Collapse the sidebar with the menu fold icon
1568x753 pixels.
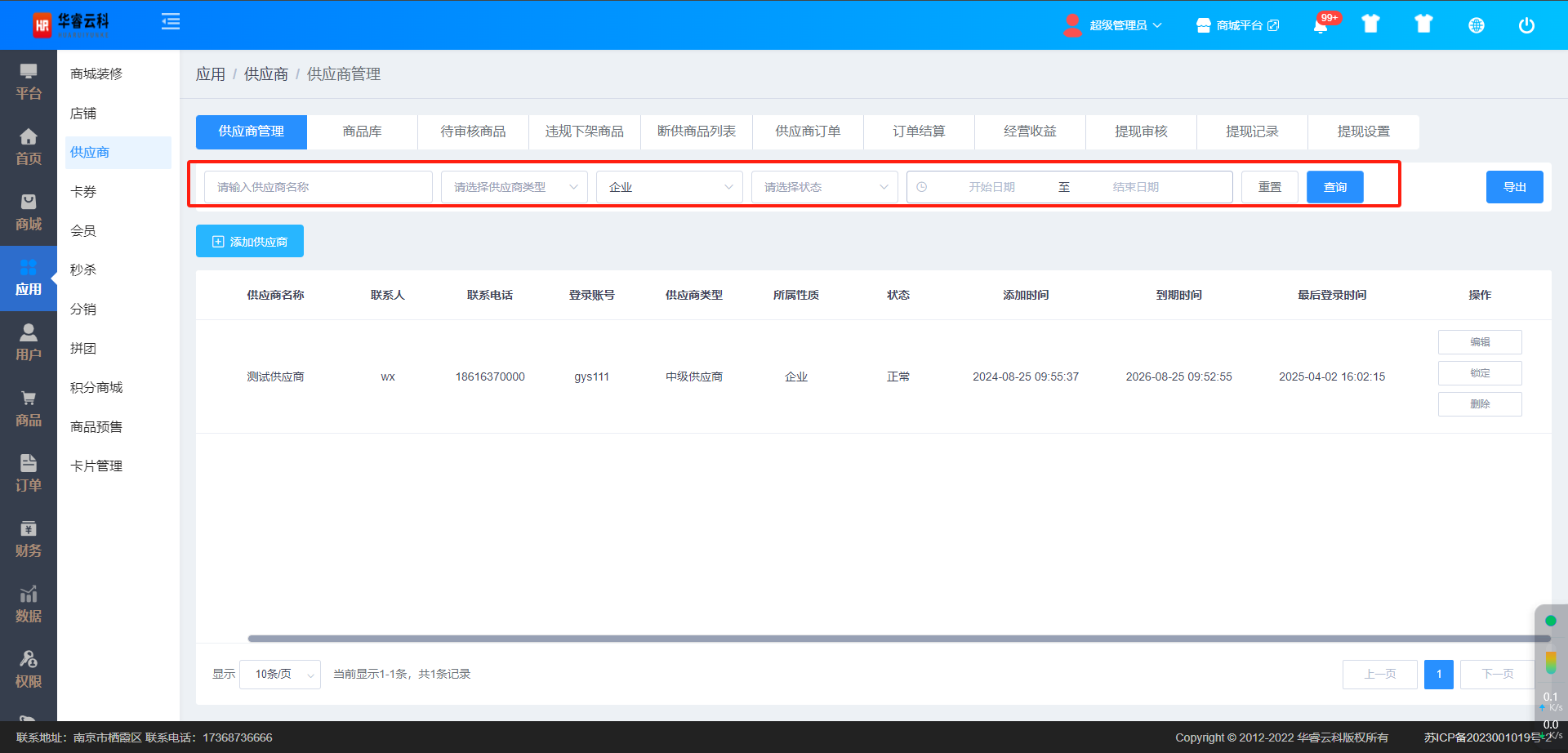171,22
